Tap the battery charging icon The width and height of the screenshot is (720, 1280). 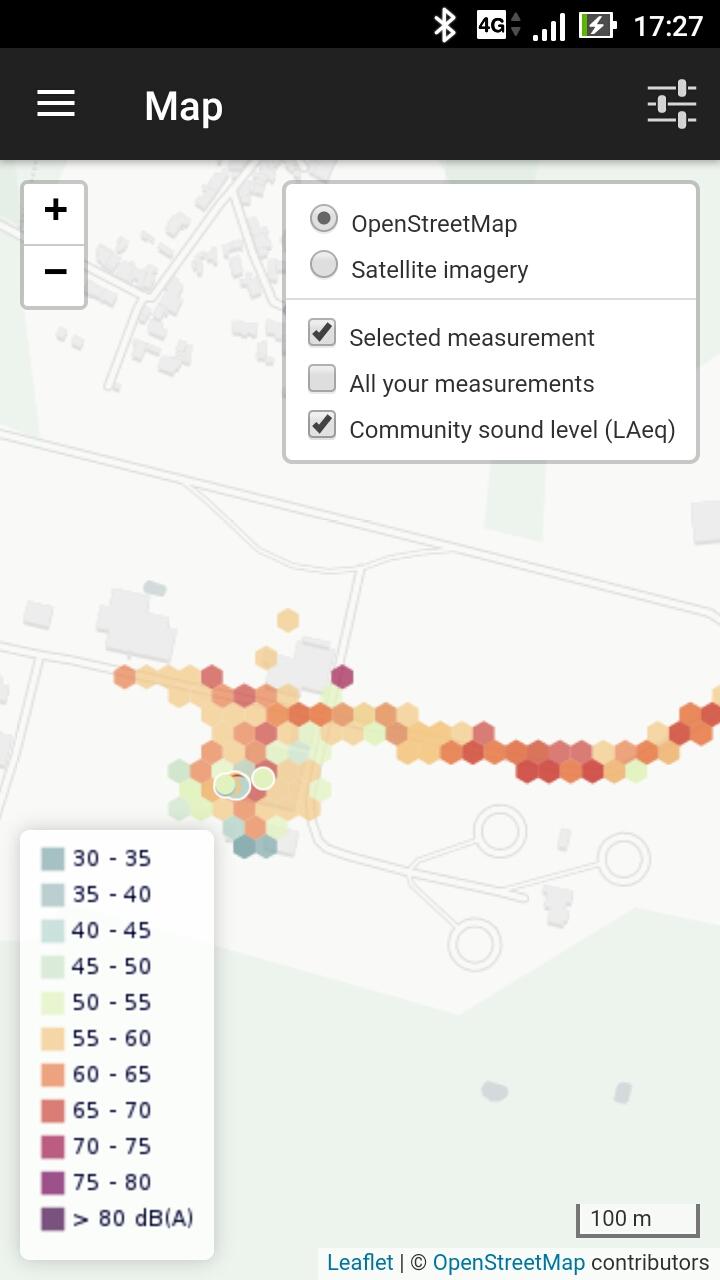point(598,25)
